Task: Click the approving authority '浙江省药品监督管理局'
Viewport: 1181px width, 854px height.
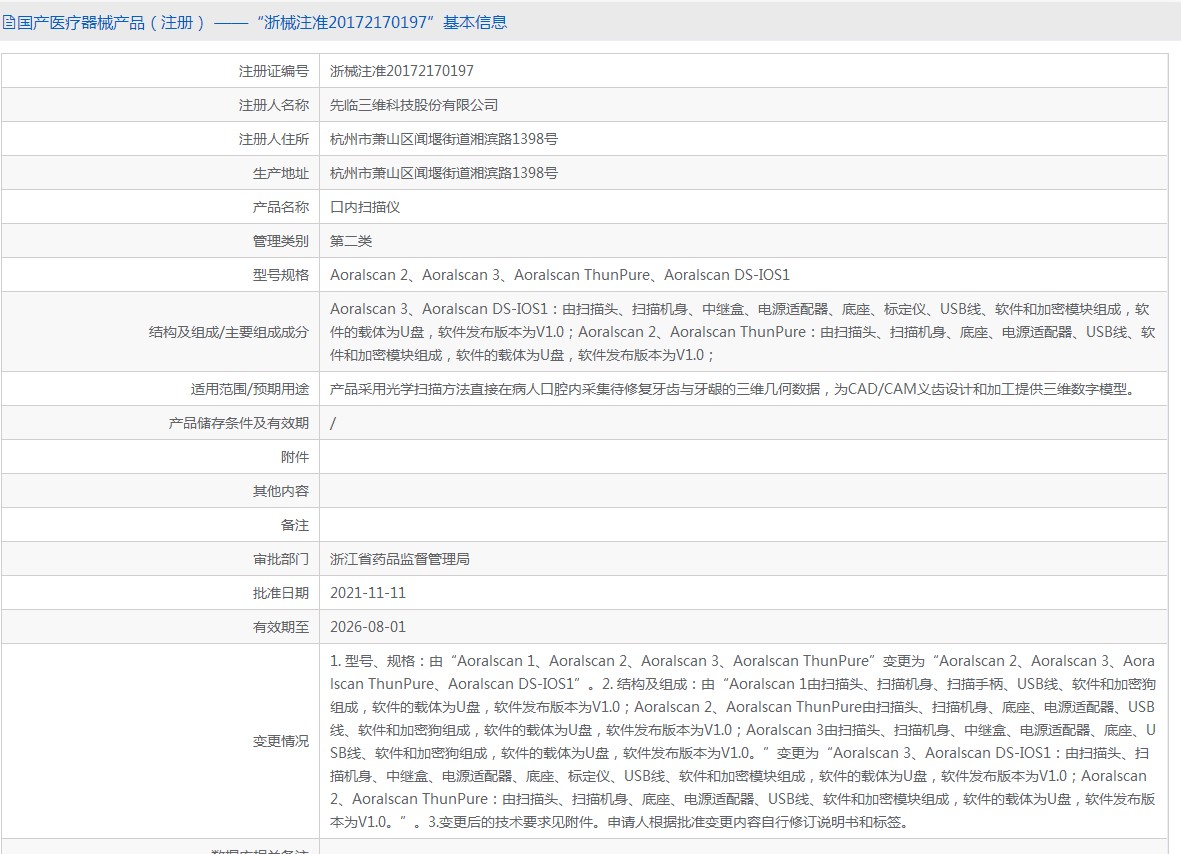Action: tap(400, 559)
